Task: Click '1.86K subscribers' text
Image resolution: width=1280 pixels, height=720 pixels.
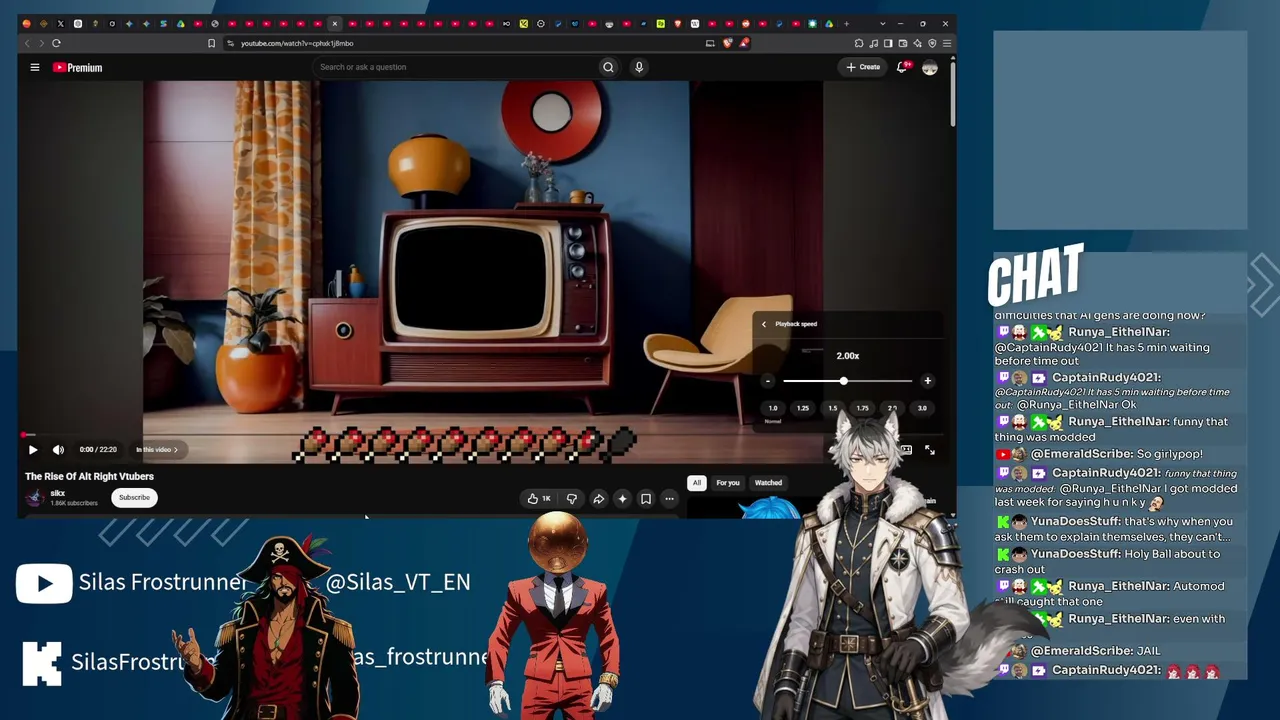Action: pyautogui.click(x=74, y=503)
